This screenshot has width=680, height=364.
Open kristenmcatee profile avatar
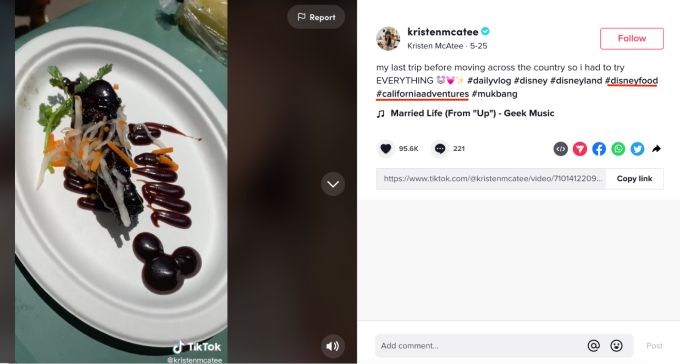pos(388,39)
